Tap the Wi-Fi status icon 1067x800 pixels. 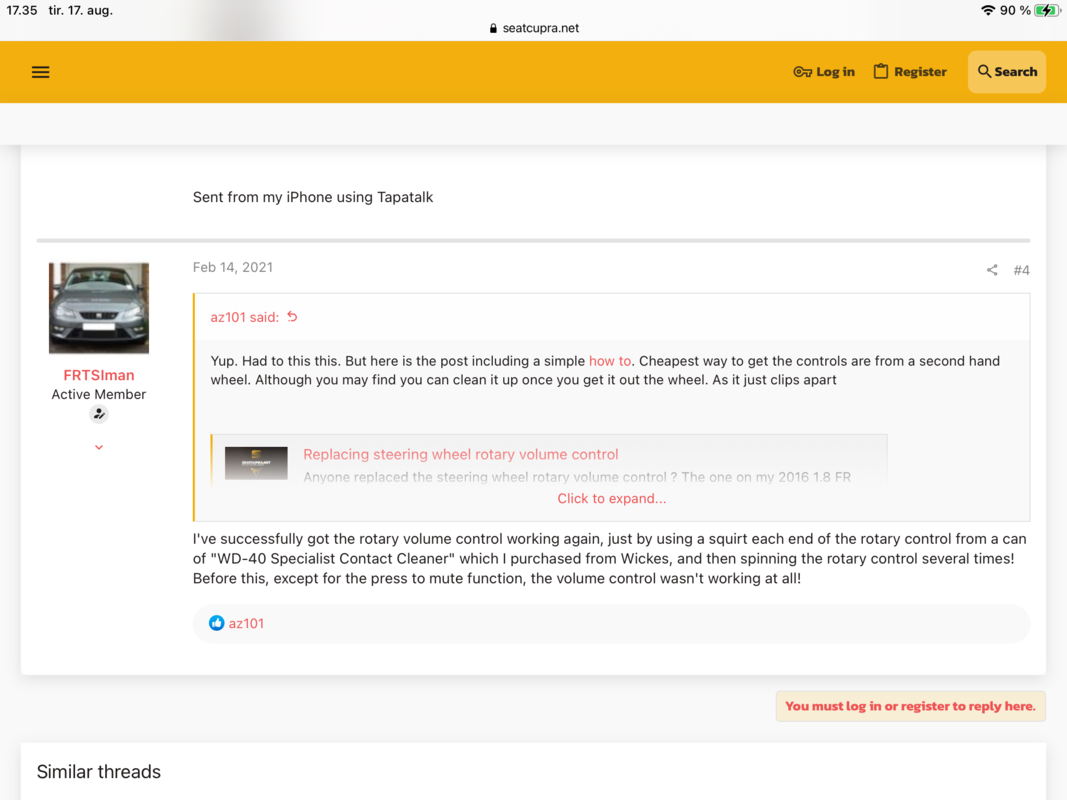point(988,10)
